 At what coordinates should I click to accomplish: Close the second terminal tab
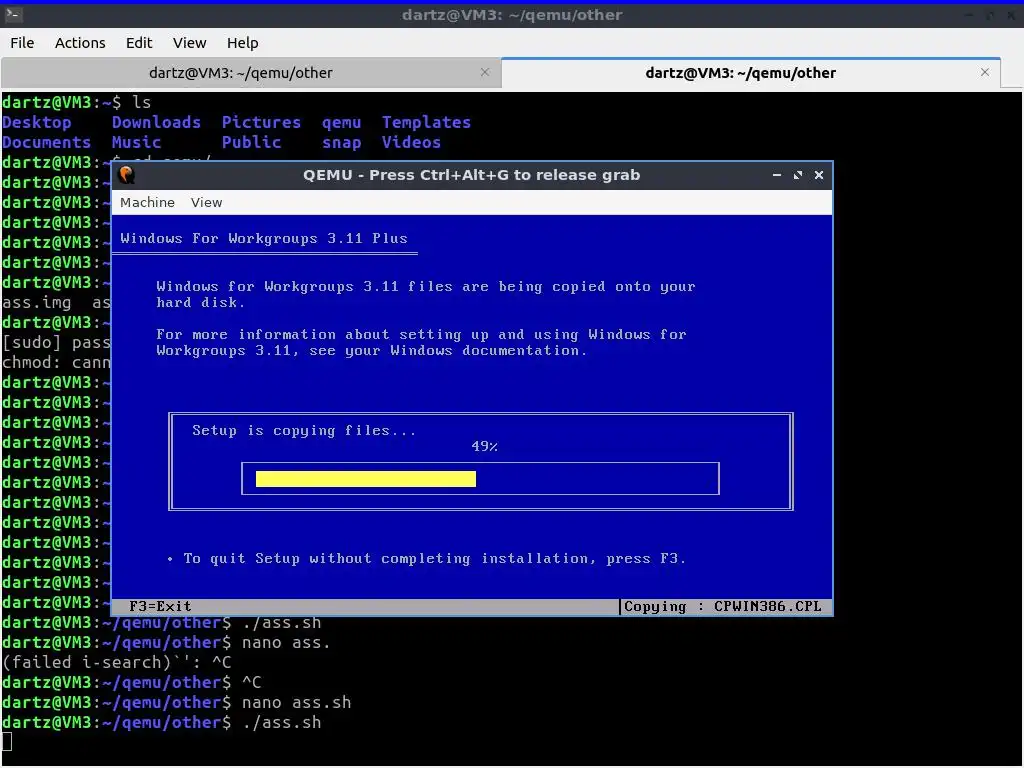985,72
